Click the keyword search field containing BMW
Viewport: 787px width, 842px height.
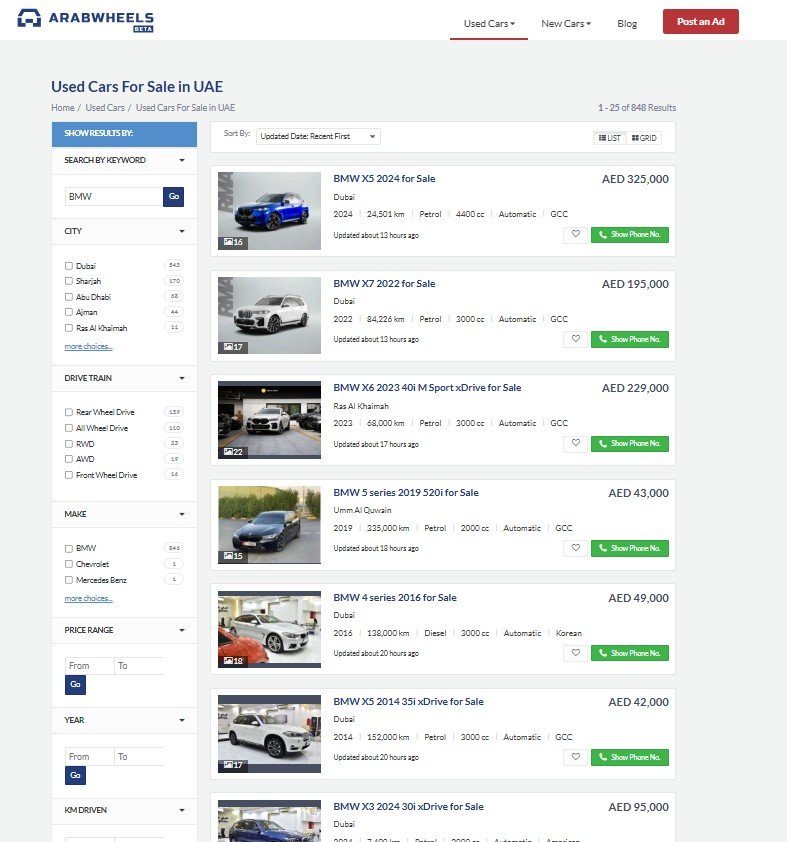[x=114, y=197]
